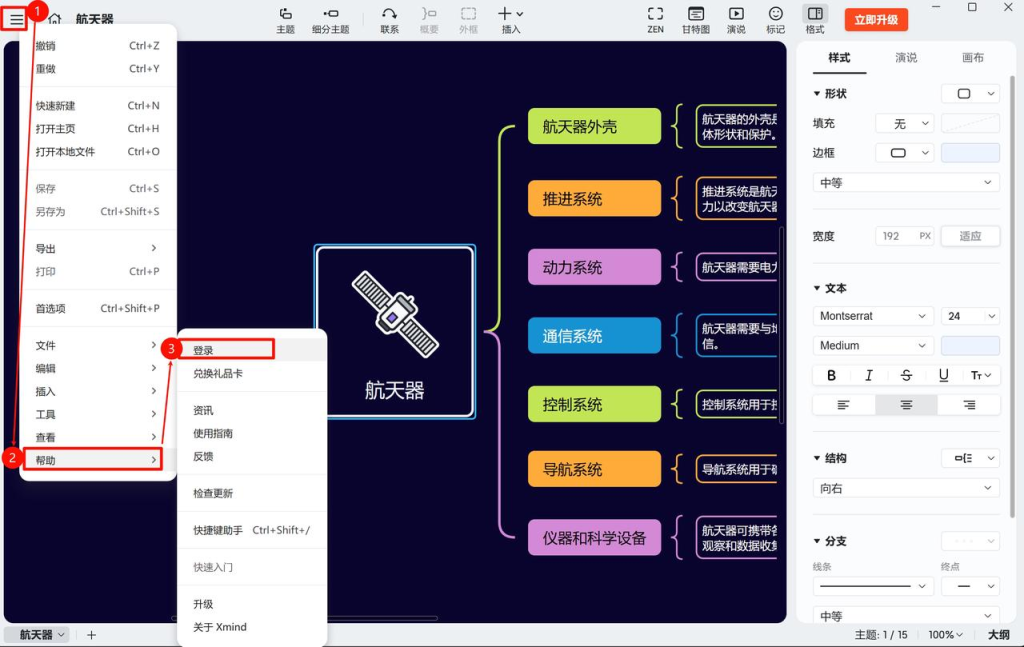The height and width of the screenshot is (647, 1024).
Task: Switch to the 演说 panel tab
Action: 906,57
